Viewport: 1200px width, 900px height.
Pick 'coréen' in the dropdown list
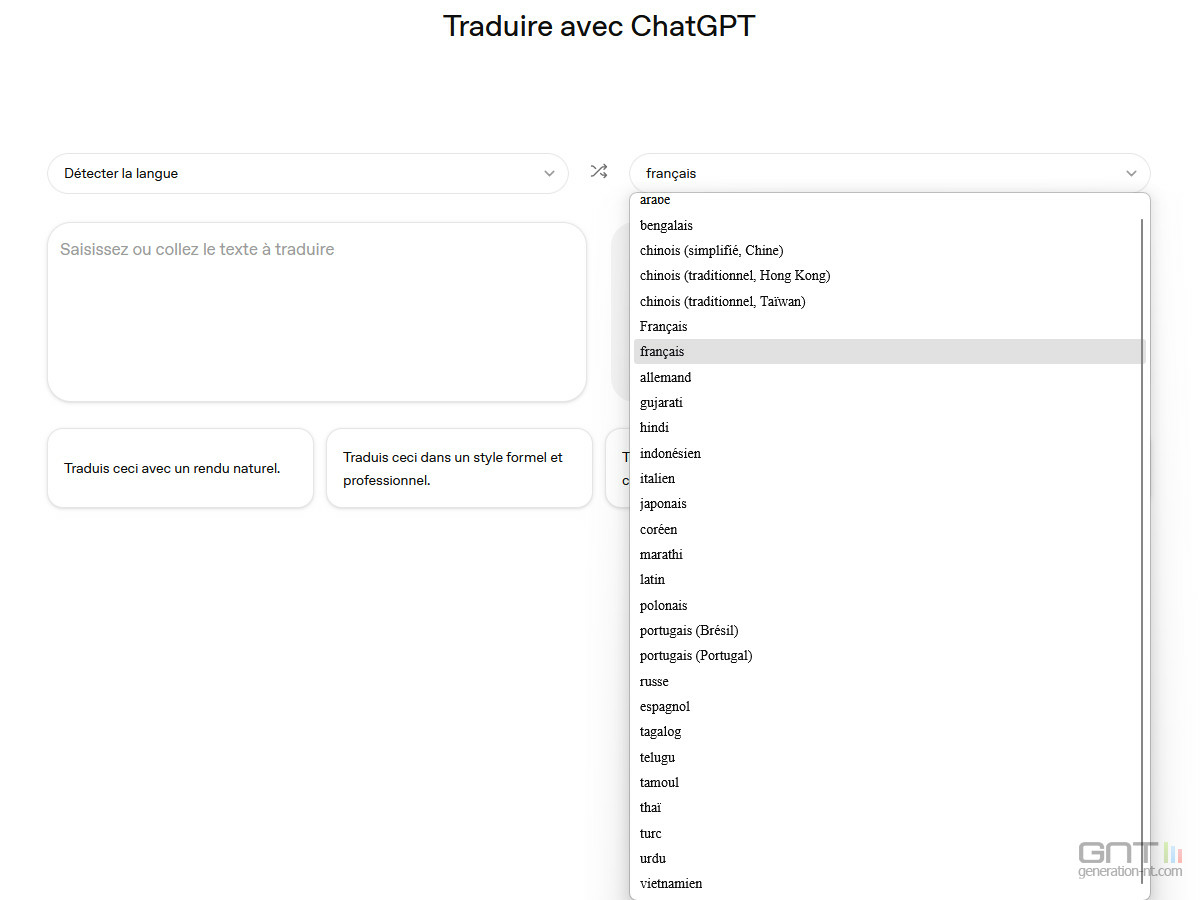[659, 529]
